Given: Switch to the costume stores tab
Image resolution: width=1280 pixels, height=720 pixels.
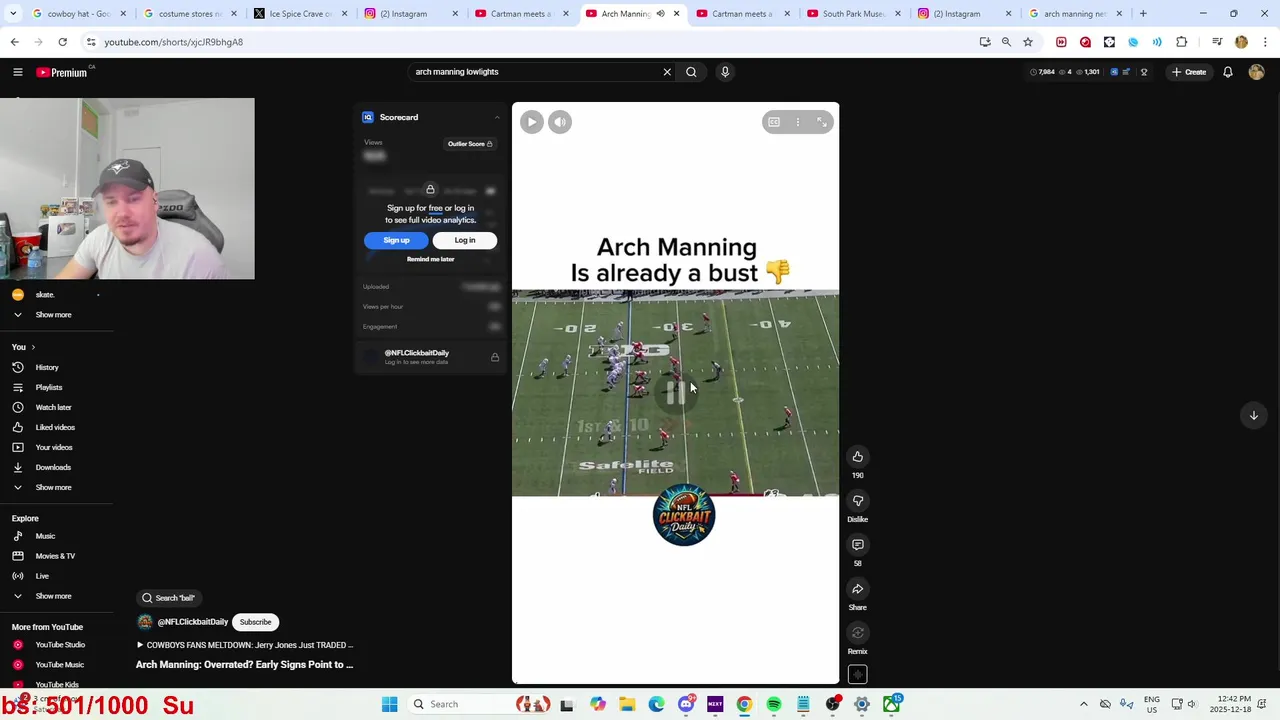Looking at the screenshot, I should pyautogui.click(x=190, y=14).
